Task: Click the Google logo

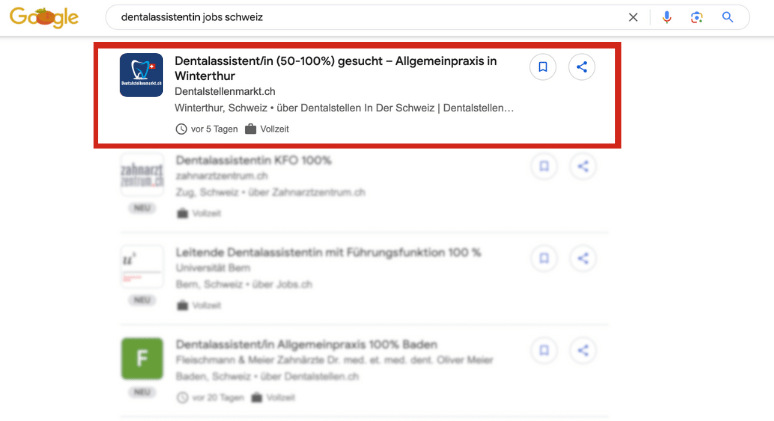Action: 44,17
